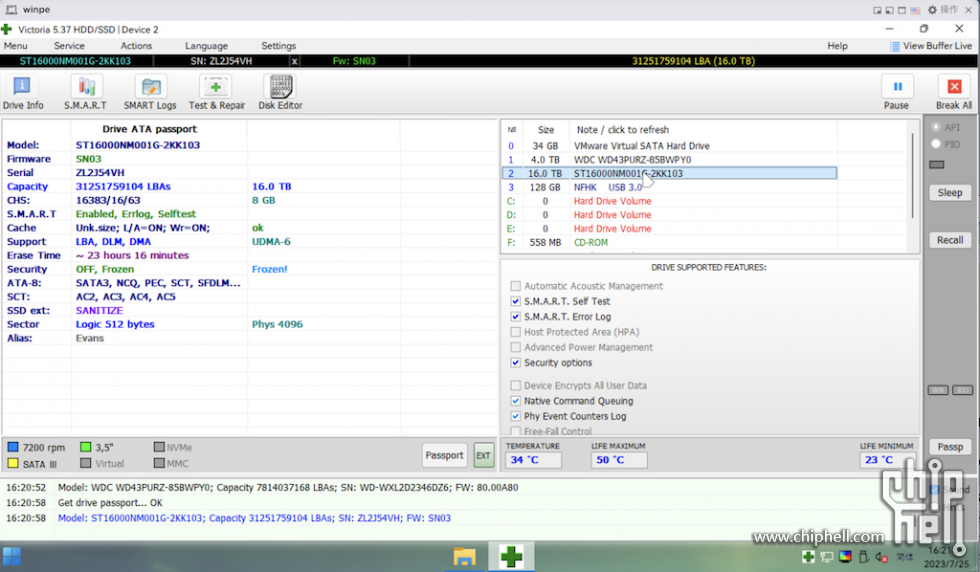This screenshot has height=572, width=980.
Task: Click the Get drive passport... OK log line
Action: 110,503
